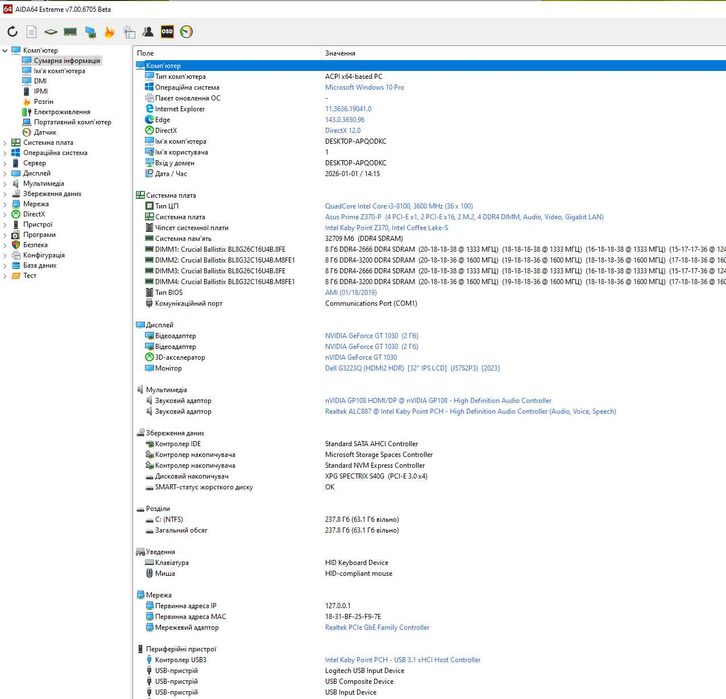This screenshot has height=699, width=726.
Task: Open the IPMI tree item
Action: (41, 91)
